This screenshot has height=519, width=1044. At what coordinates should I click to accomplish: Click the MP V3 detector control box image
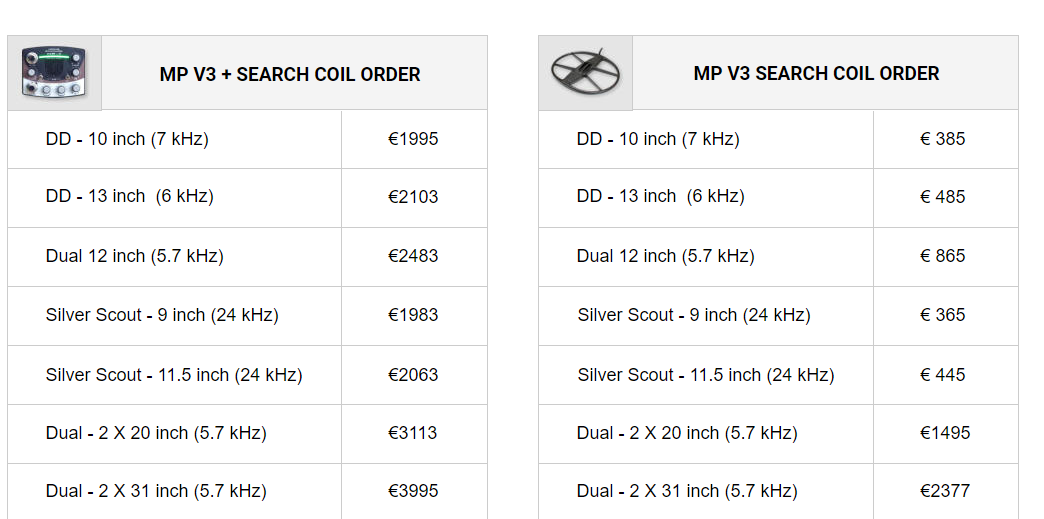point(54,74)
